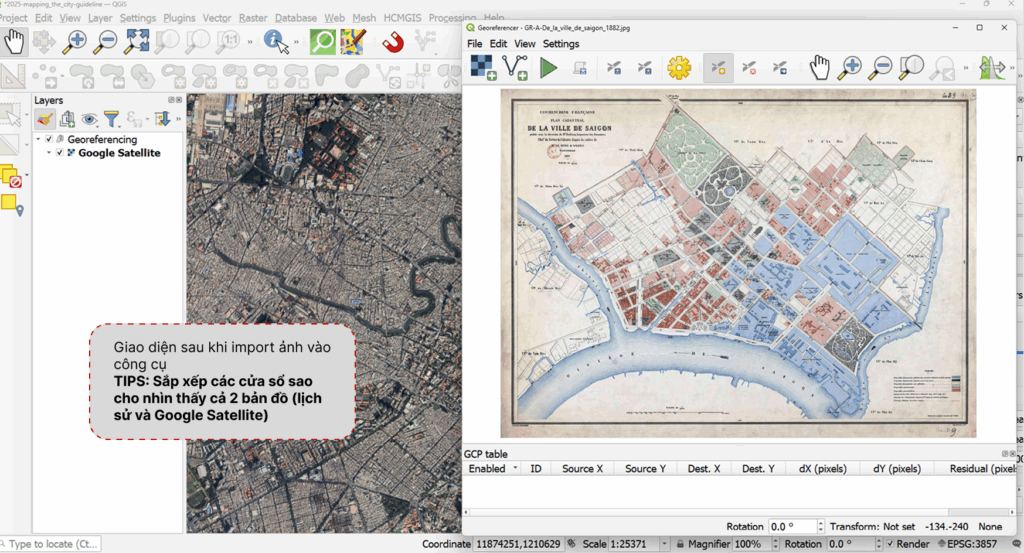This screenshot has height=553, width=1024.
Task: Expand the Google Satellite layer node
Action: (49, 153)
